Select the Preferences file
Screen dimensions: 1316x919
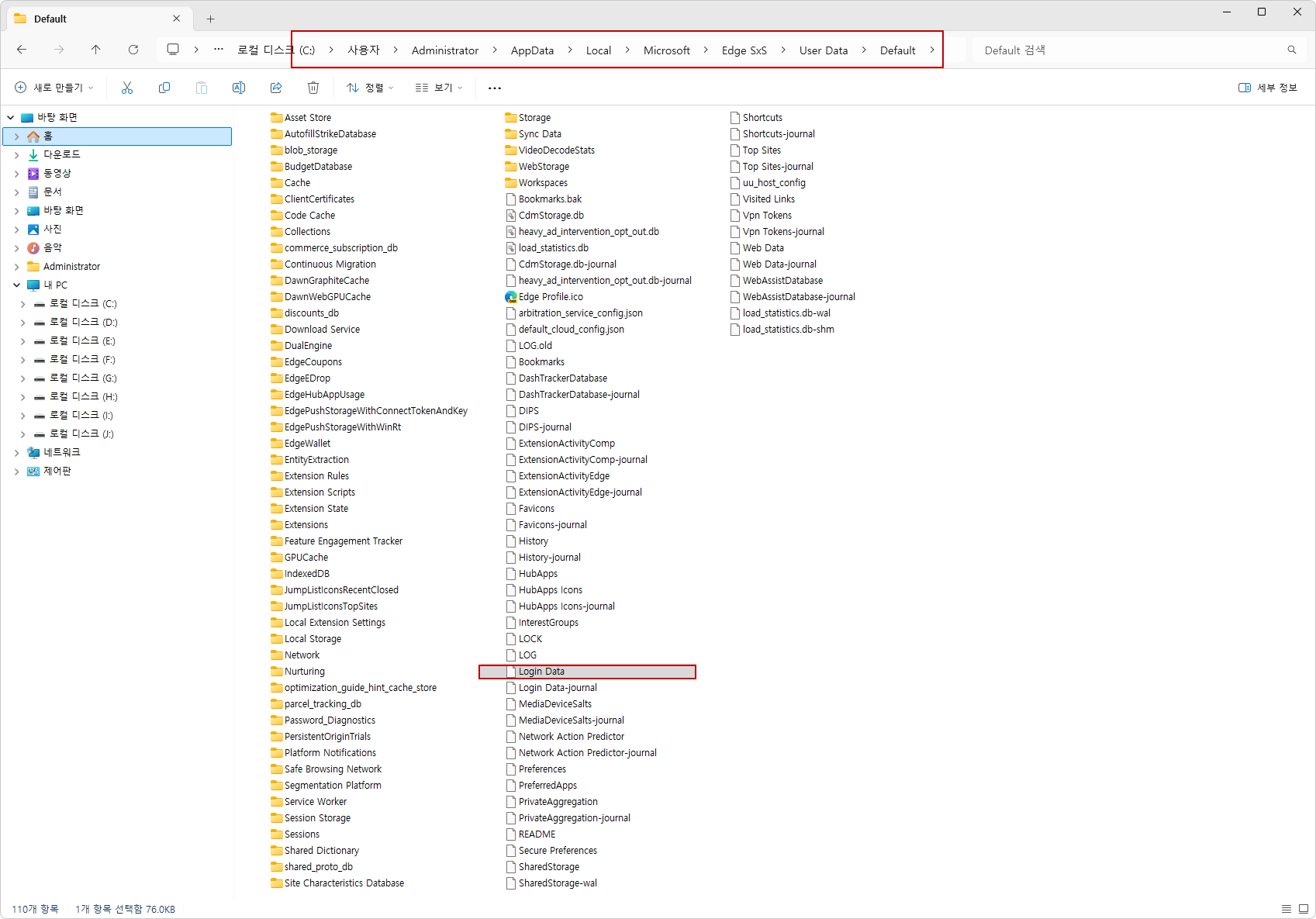536,769
